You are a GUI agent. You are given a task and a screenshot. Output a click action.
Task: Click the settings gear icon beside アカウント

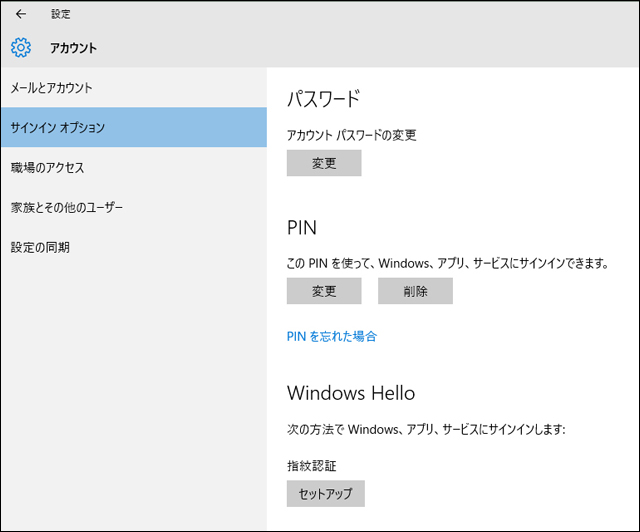(x=21, y=47)
